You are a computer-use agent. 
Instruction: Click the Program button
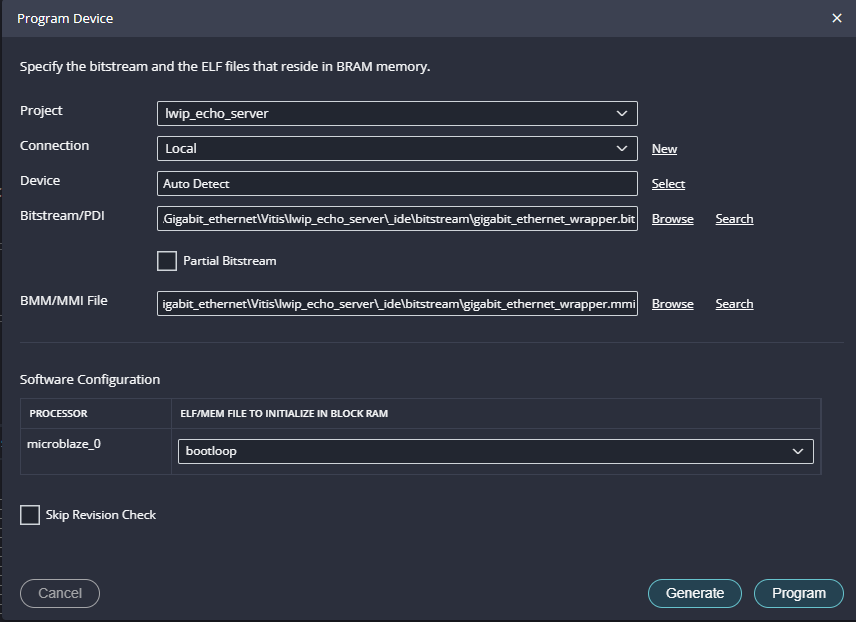(x=798, y=593)
